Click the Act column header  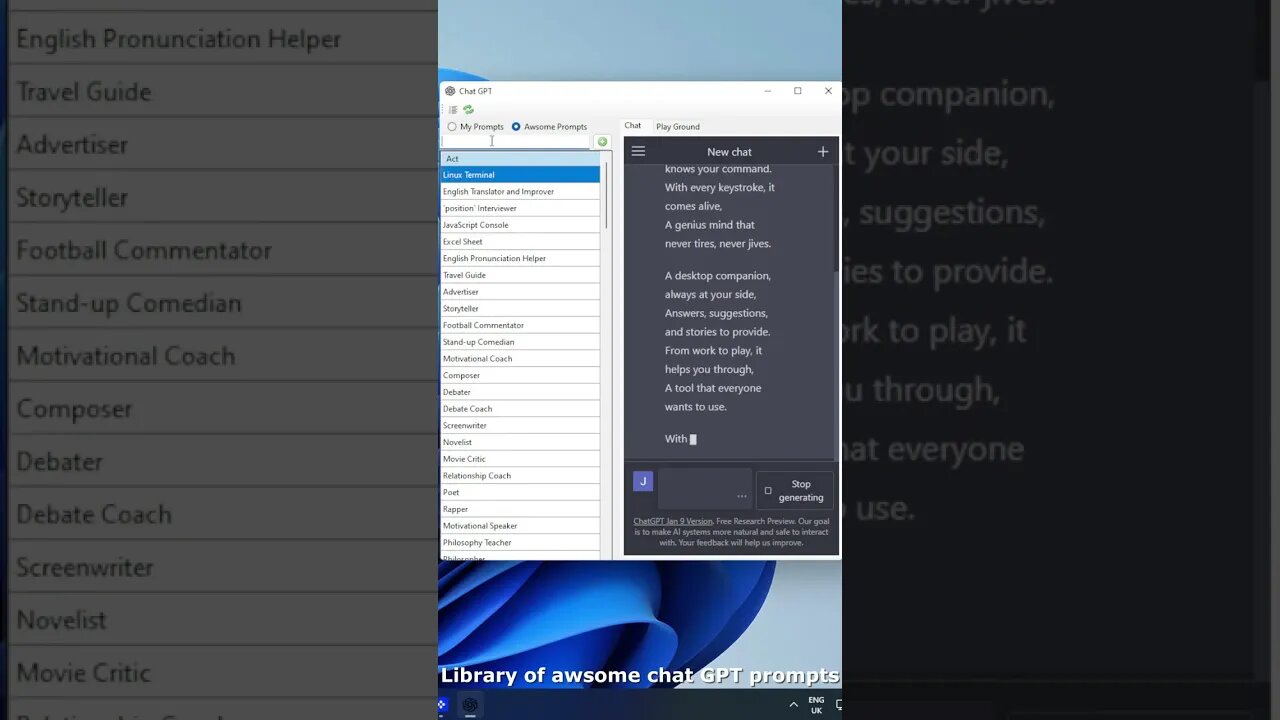[x=520, y=159]
